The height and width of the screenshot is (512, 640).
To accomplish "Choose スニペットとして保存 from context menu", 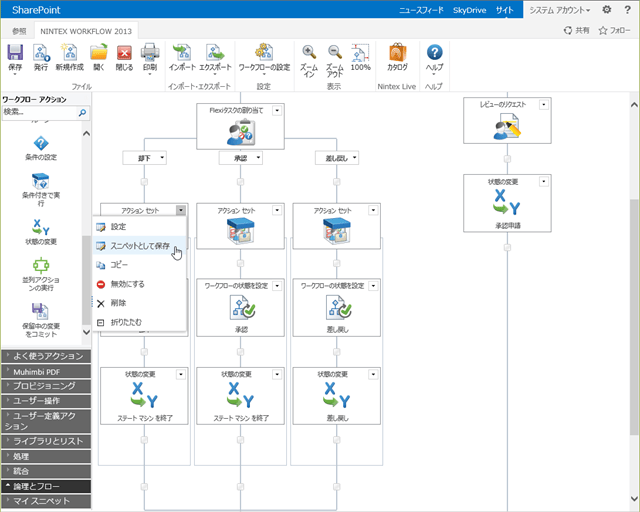I will coord(139,246).
